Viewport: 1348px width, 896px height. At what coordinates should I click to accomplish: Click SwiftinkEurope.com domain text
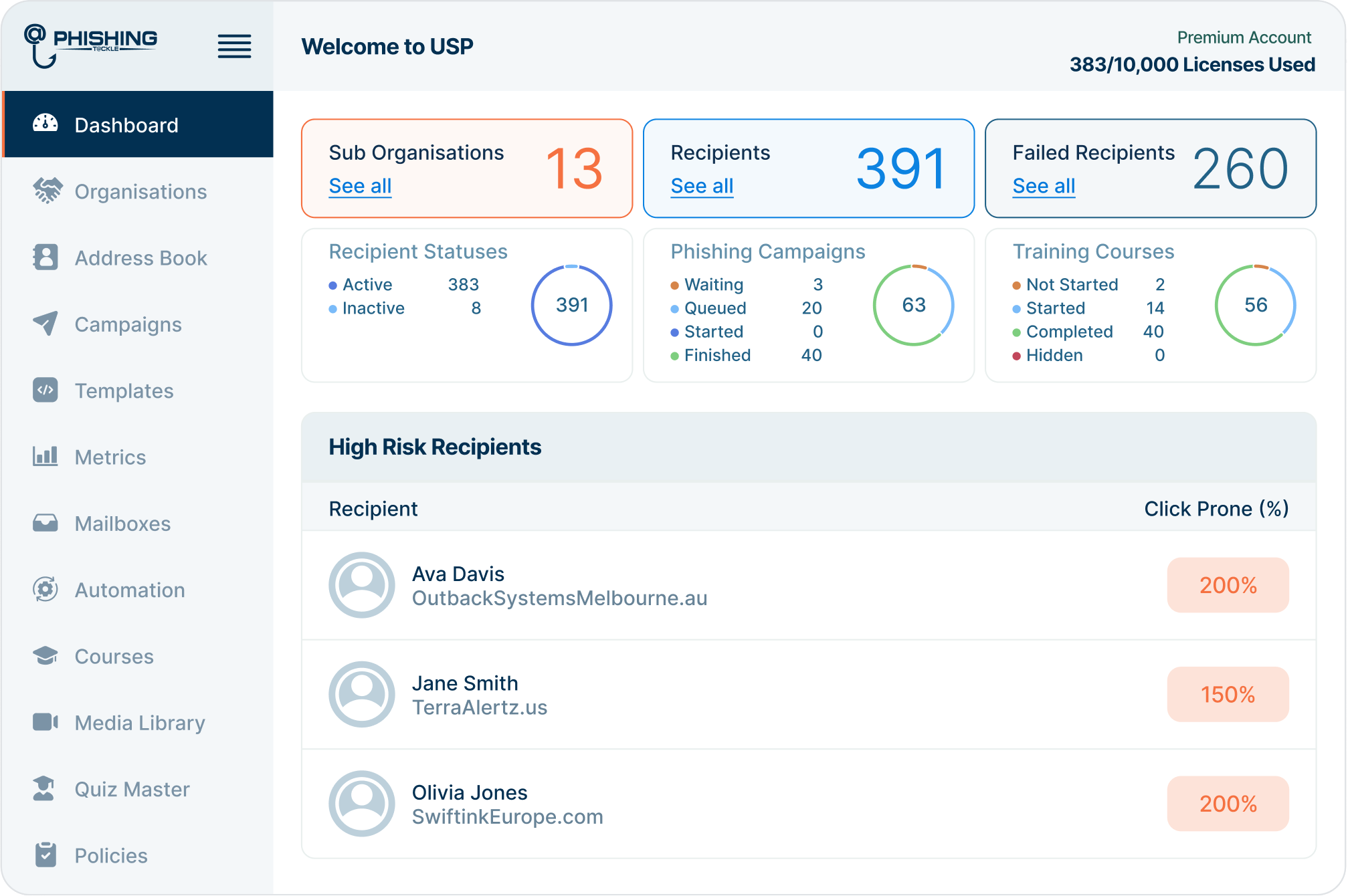coord(507,816)
